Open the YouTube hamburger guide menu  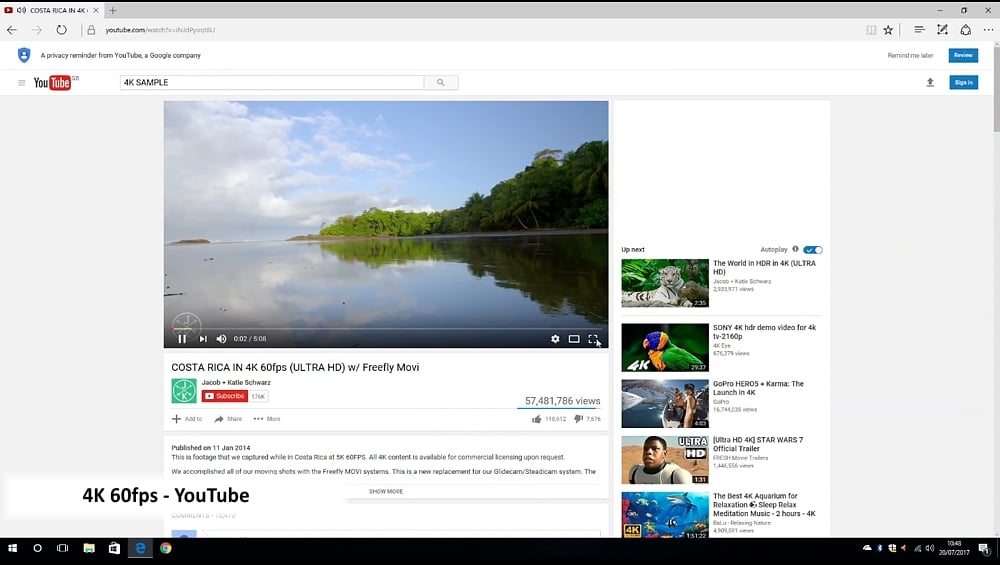[x=22, y=83]
